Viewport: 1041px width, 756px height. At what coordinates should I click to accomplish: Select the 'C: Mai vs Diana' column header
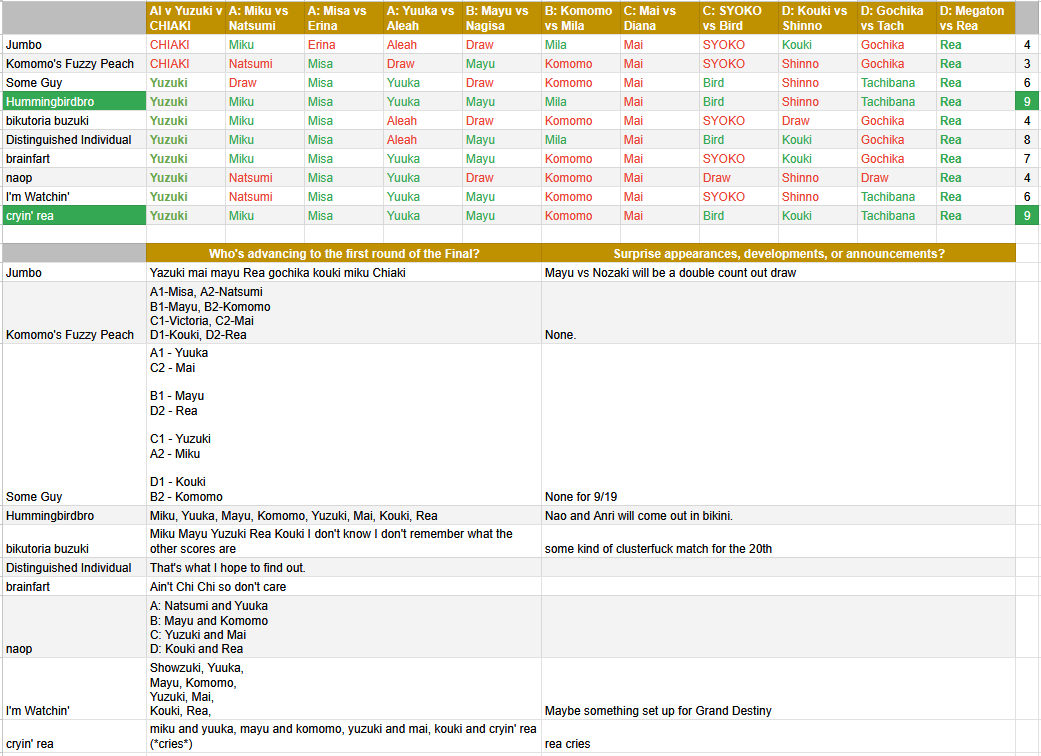pyautogui.click(x=659, y=18)
